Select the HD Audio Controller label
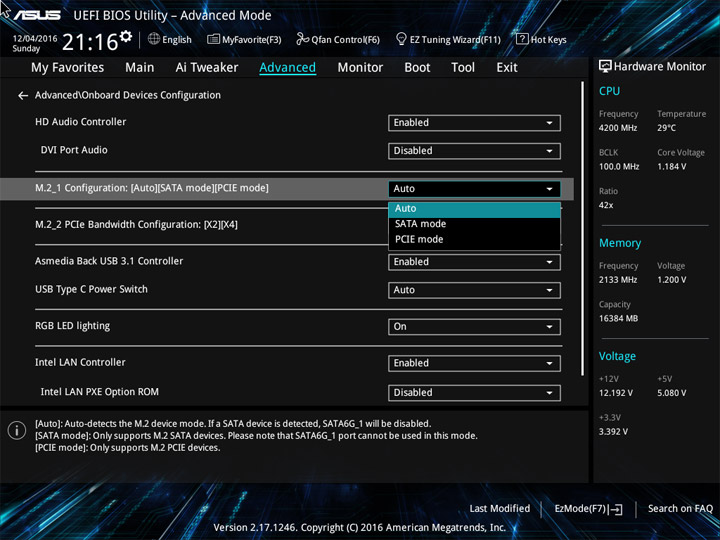Screen dimensions: 720x540 pyautogui.click(x=81, y=122)
